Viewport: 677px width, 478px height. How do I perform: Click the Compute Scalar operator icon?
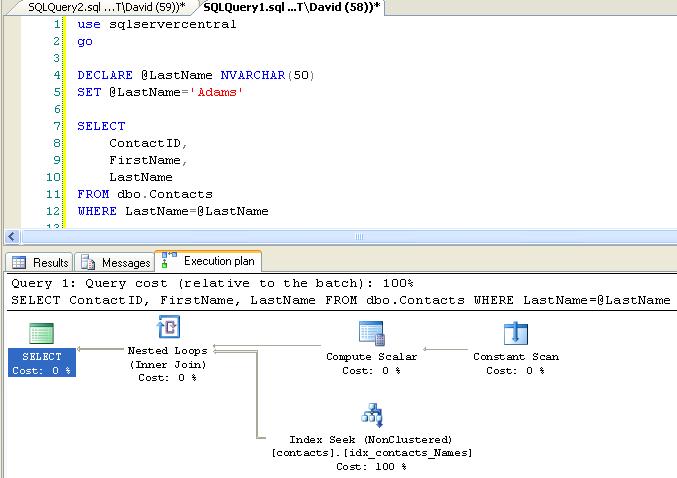click(372, 333)
